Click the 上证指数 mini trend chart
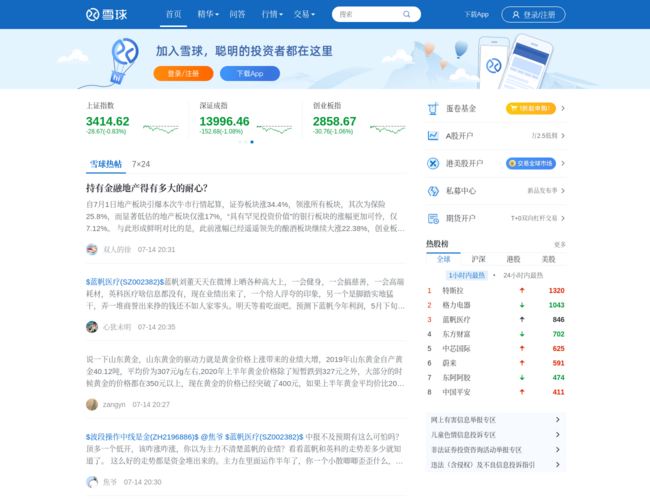The width and height of the screenshot is (650, 500). click(161, 129)
